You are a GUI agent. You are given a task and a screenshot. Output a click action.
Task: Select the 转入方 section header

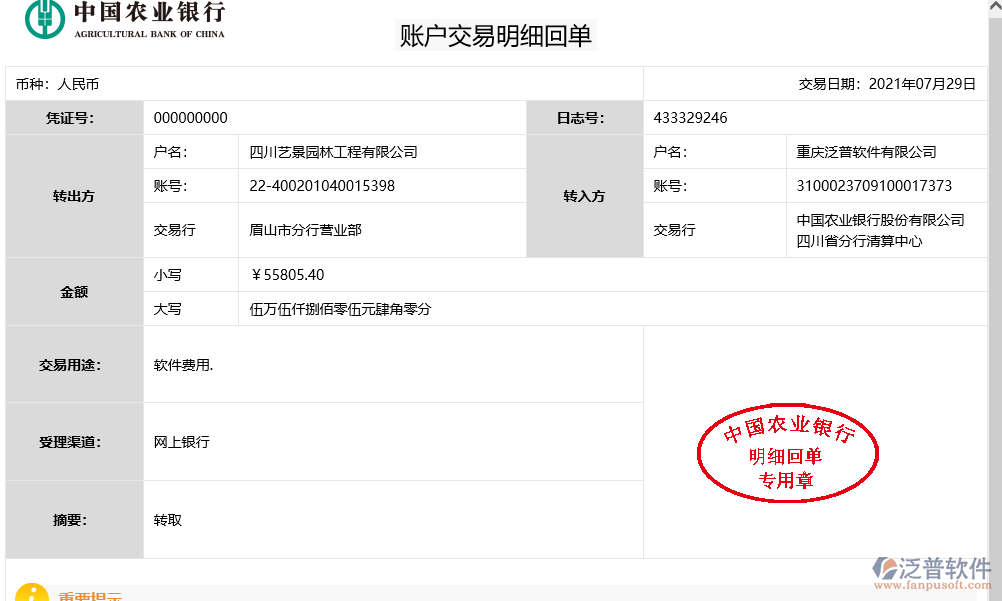[585, 195]
